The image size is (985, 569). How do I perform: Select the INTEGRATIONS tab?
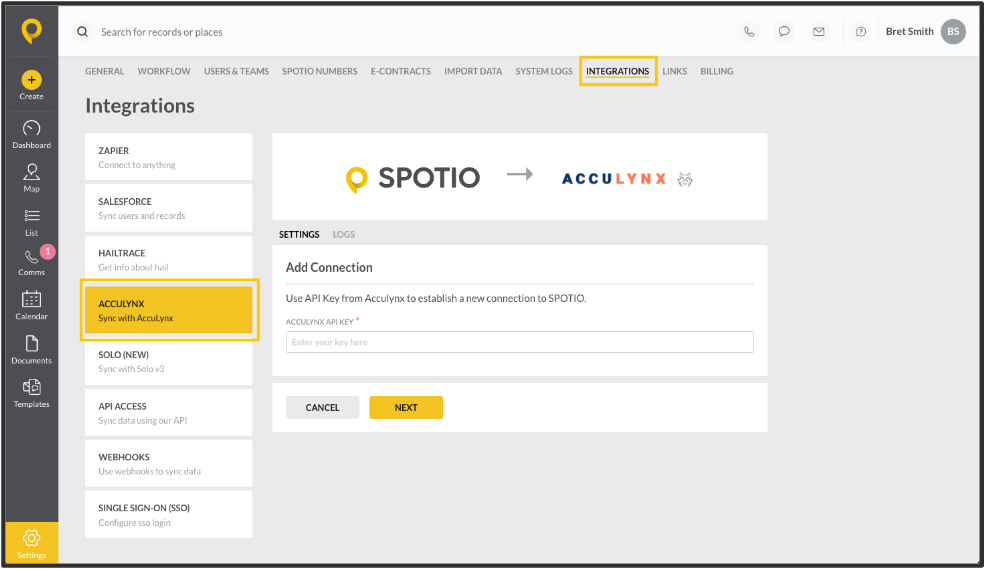pyautogui.click(x=618, y=71)
